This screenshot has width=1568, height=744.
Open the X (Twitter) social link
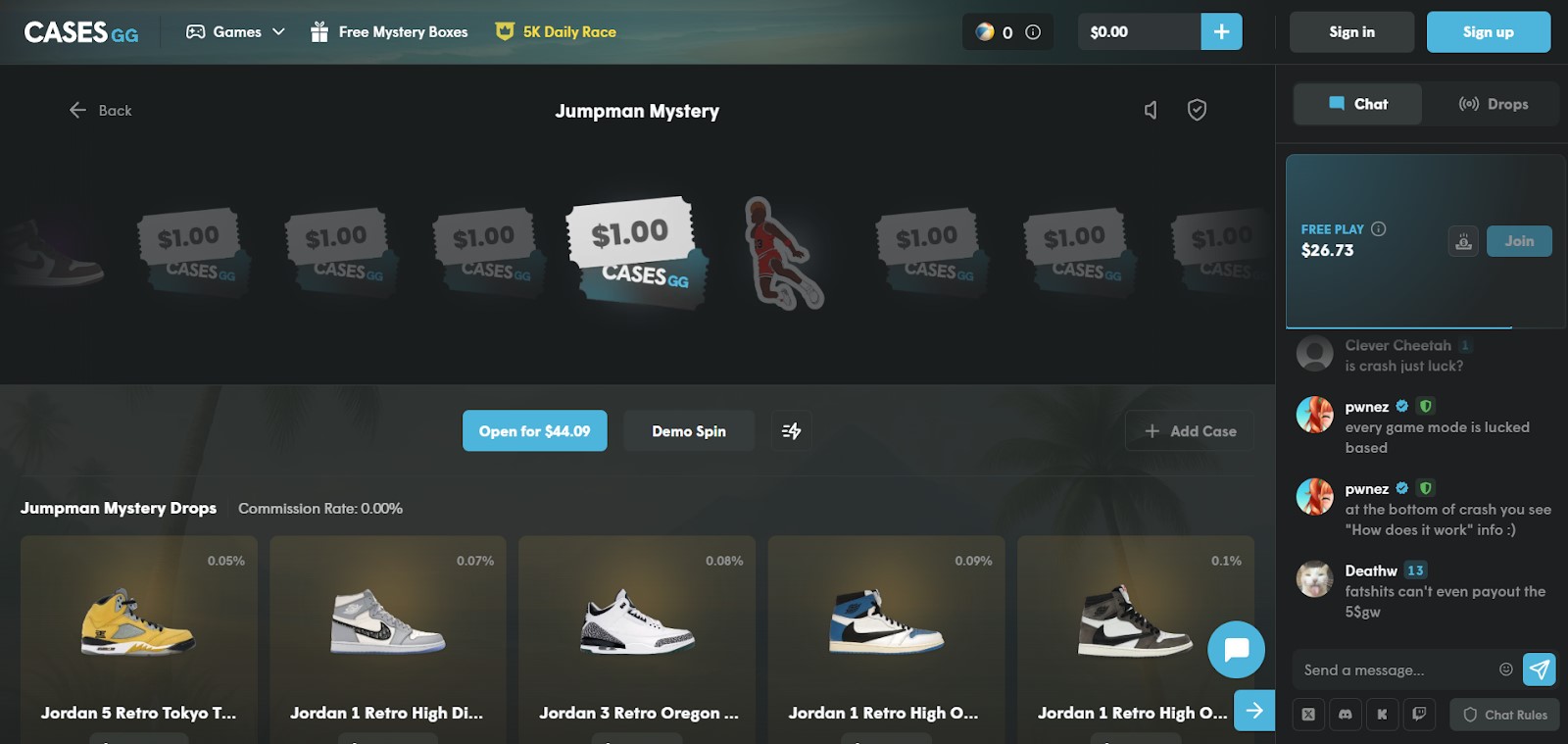point(1308,715)
